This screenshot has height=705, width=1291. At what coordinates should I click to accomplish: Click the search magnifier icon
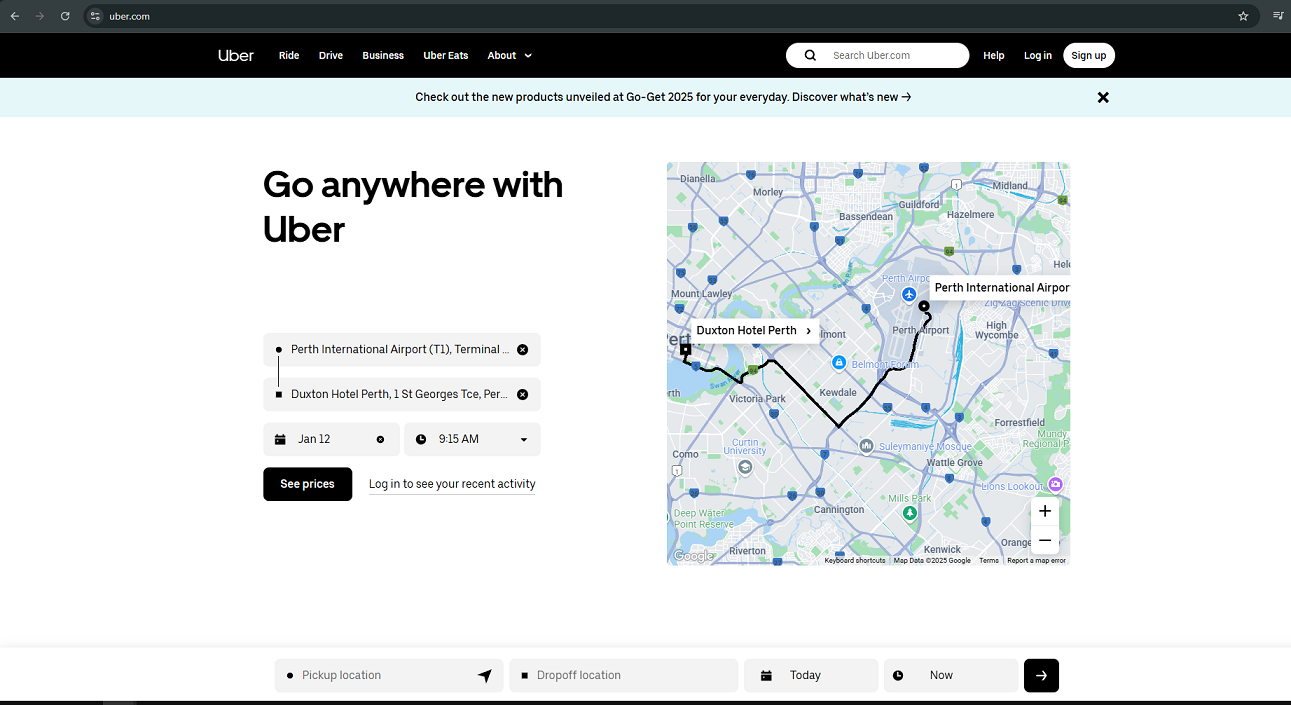pos(810,55)
